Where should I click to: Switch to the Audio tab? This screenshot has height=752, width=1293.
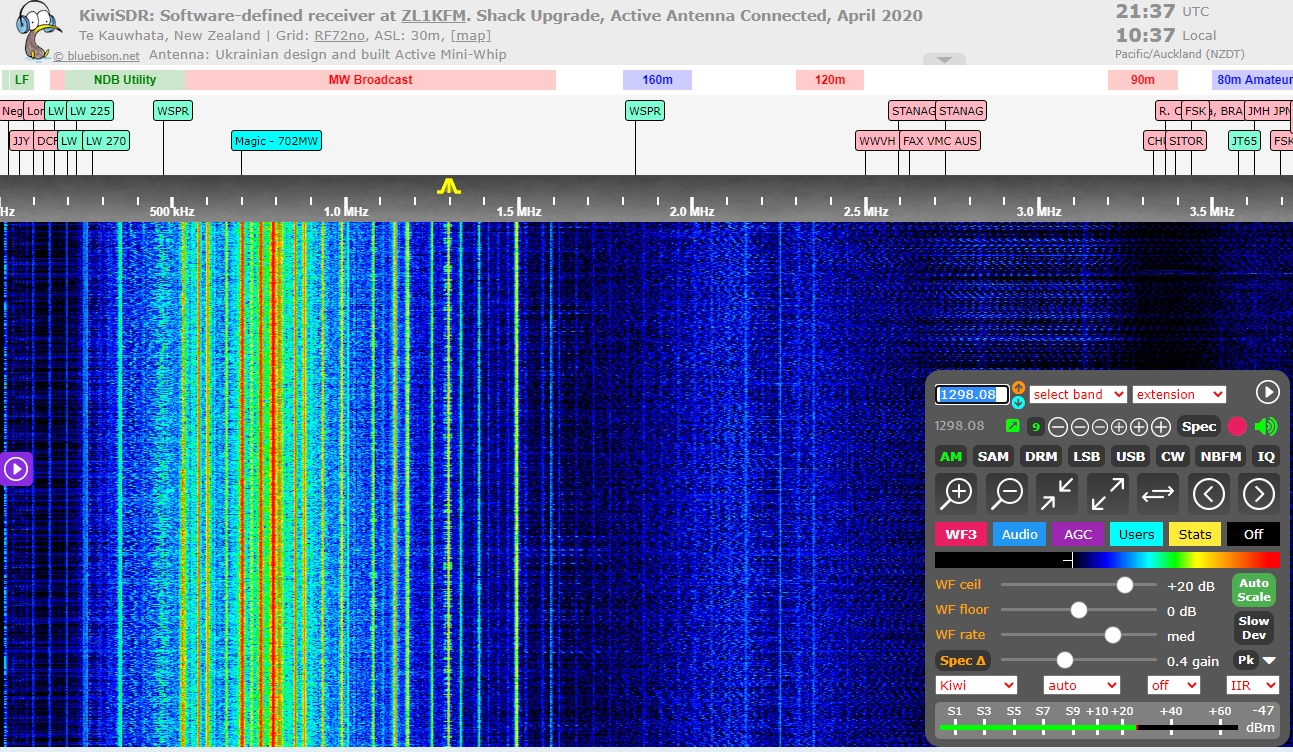tap(1019, 534)
